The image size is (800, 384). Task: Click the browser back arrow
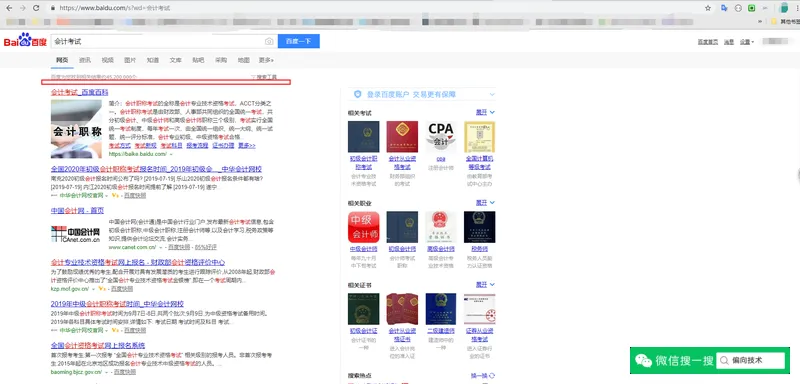(9, 8)
